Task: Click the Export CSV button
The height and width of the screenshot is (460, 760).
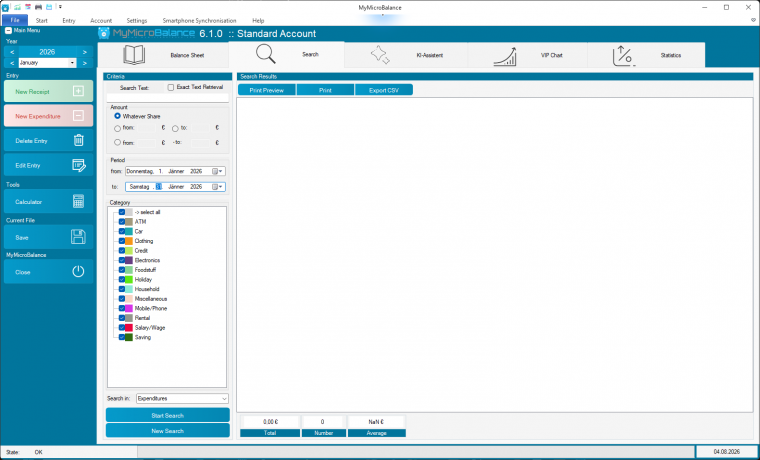Action: (384, 90)
